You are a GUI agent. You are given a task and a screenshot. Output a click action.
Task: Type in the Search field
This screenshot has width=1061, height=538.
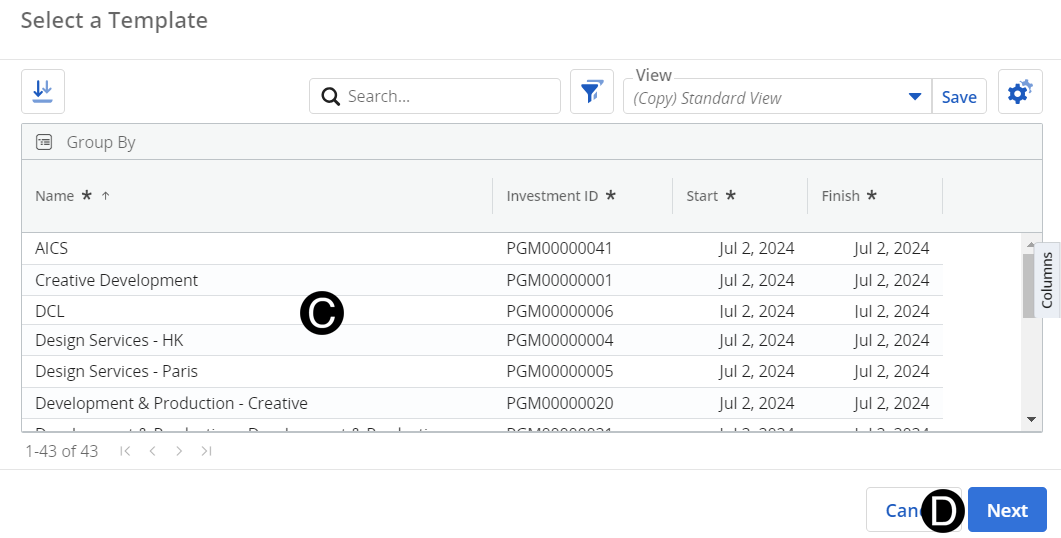point(448,97)
